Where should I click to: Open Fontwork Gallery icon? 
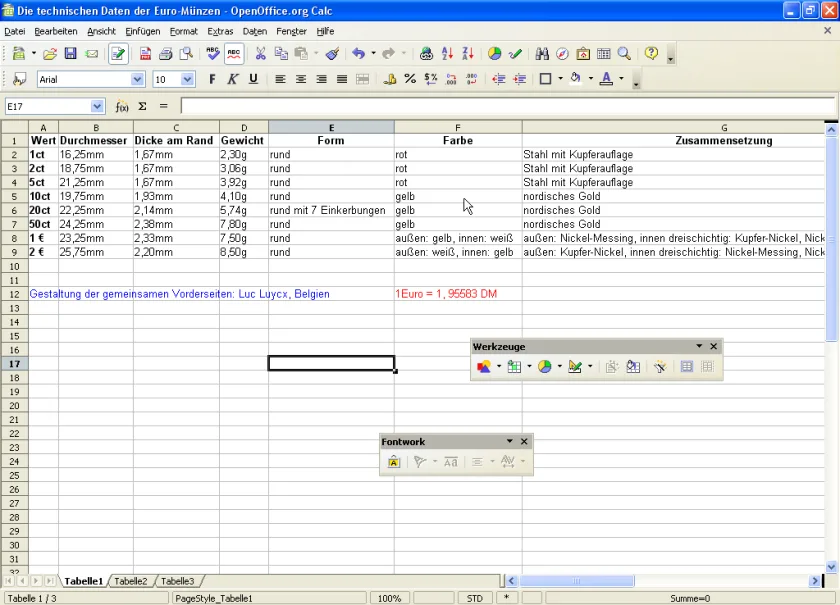click(394, 461)
